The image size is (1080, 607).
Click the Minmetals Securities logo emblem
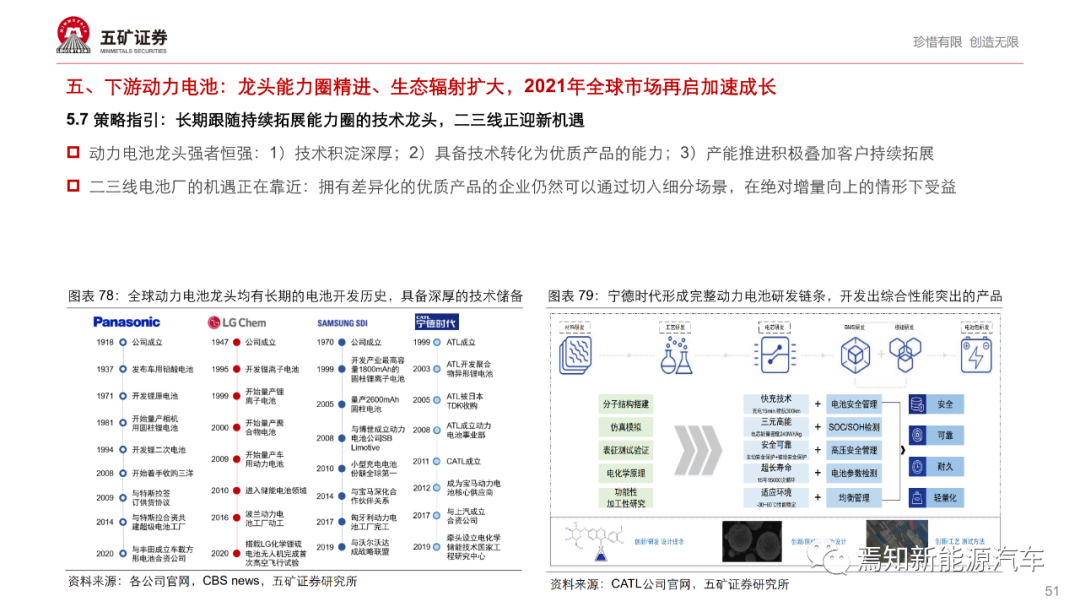click(x=74, y=35)
